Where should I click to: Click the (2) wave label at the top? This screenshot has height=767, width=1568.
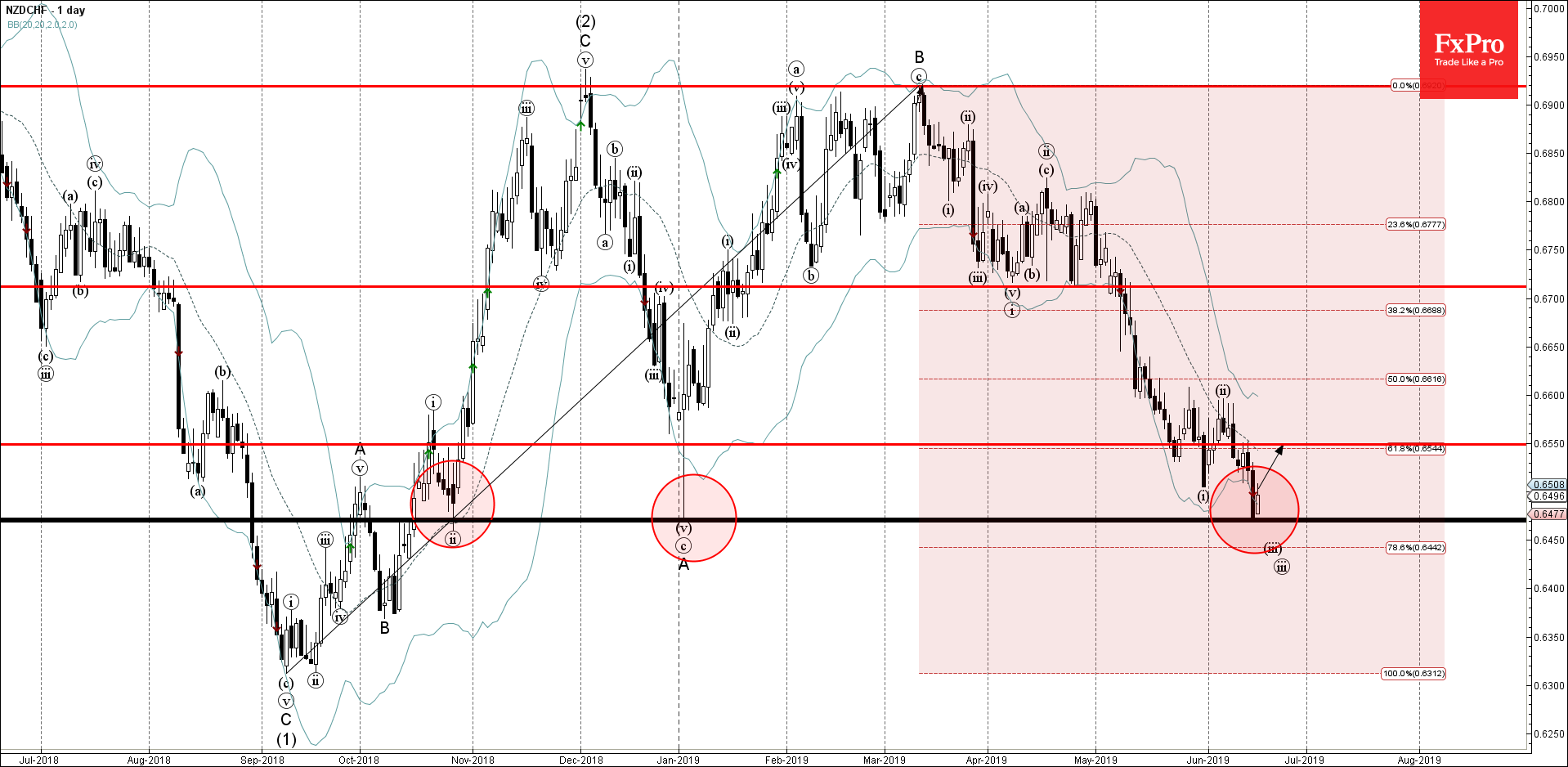pyautogui.click(x=585, y=21)
